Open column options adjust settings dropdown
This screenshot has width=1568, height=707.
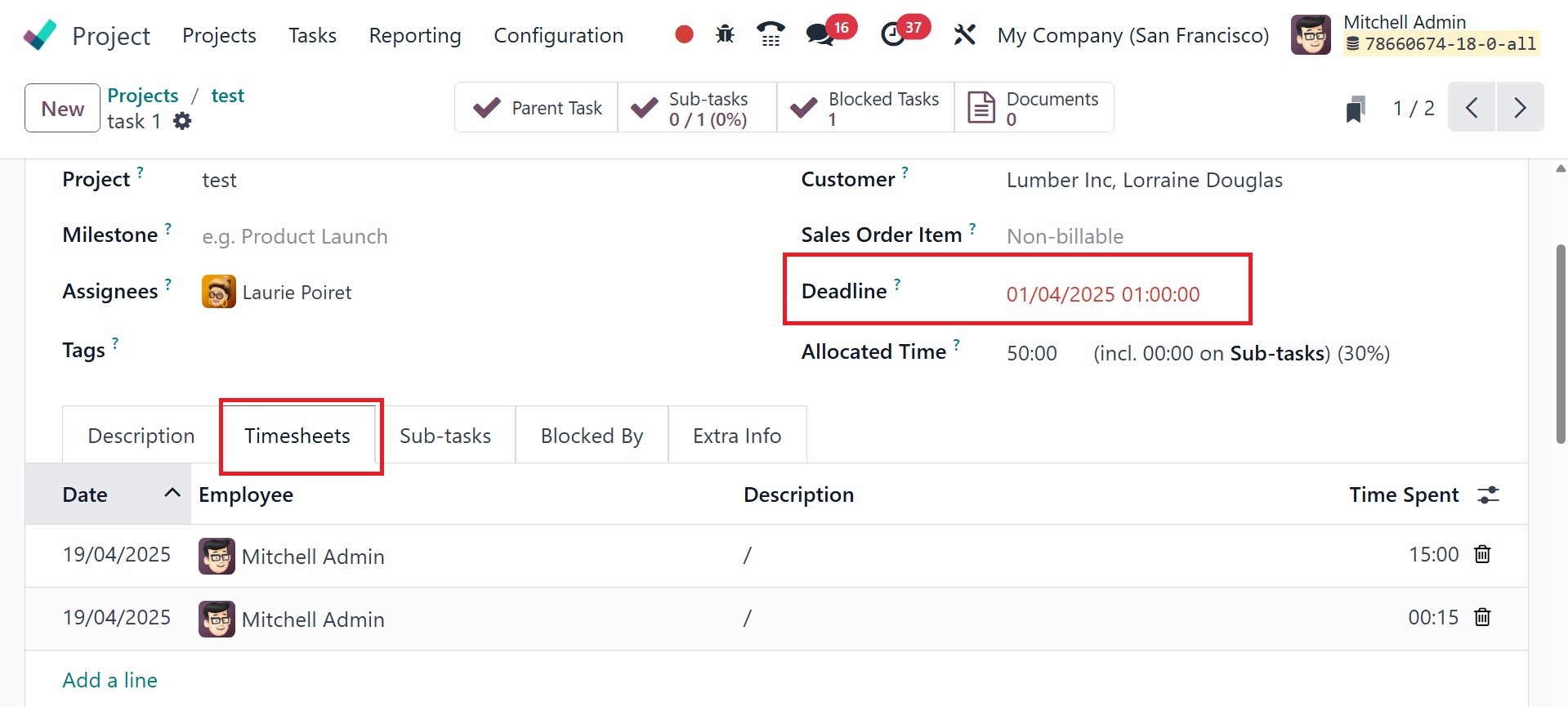[1489, 494]
